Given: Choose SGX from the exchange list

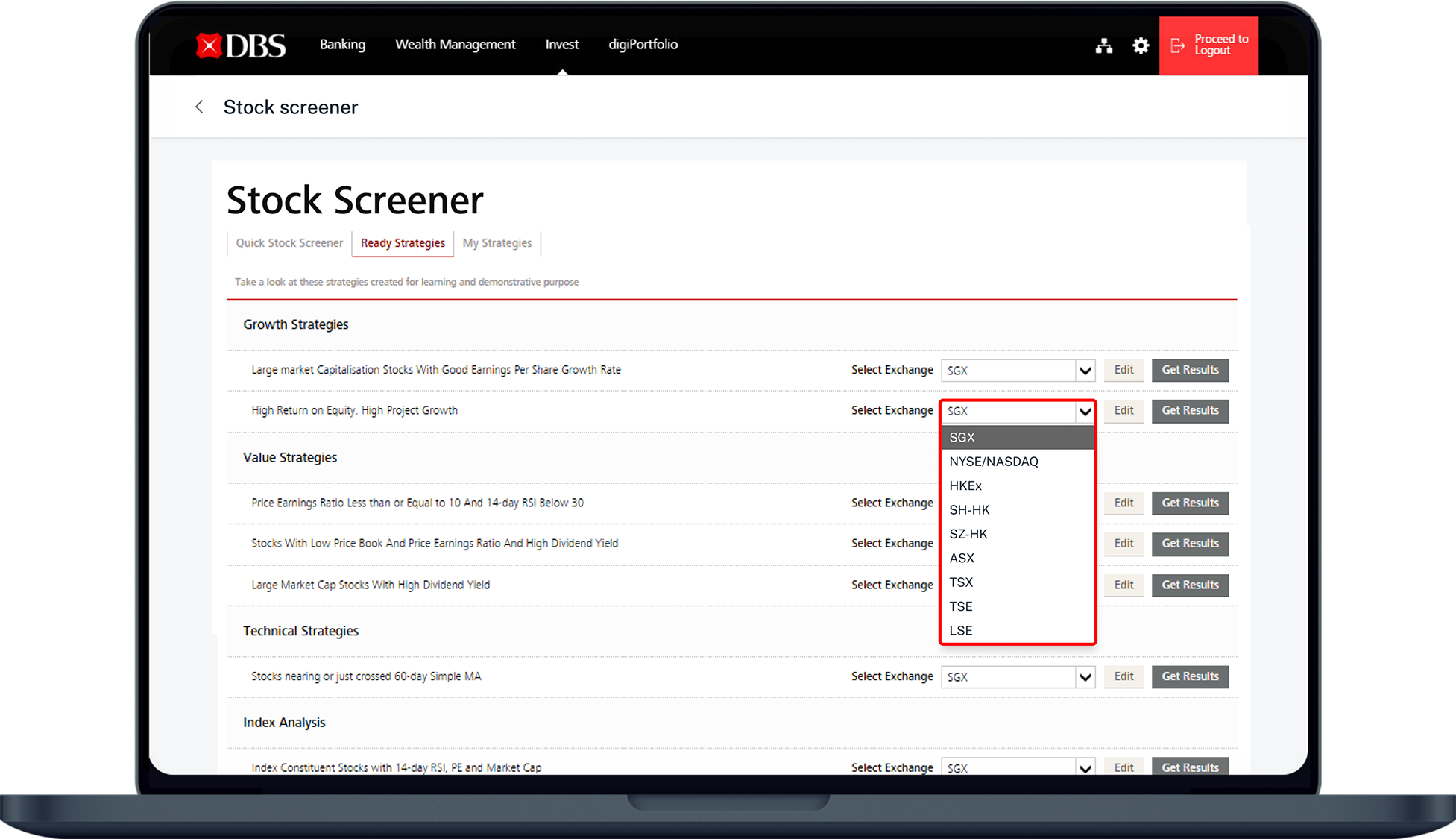Looking at the screenshot, I should [x=1018, y=437].
